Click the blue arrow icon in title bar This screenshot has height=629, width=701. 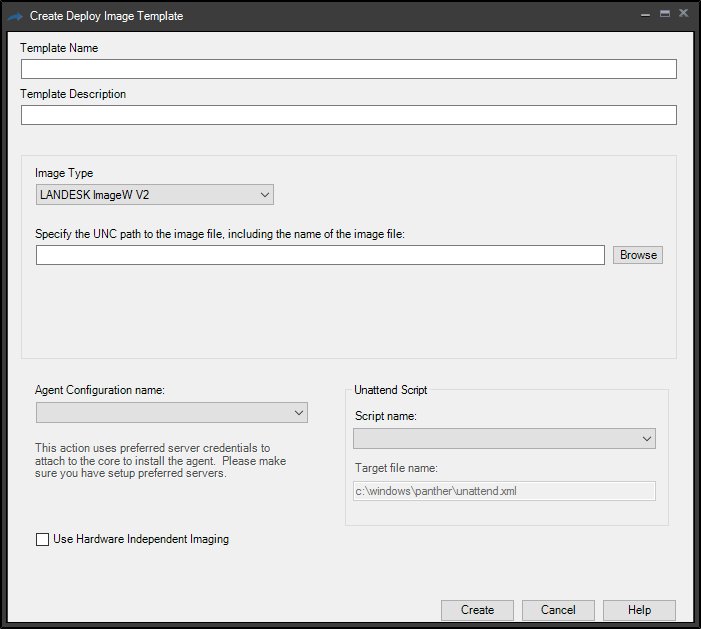click(15, 16)
